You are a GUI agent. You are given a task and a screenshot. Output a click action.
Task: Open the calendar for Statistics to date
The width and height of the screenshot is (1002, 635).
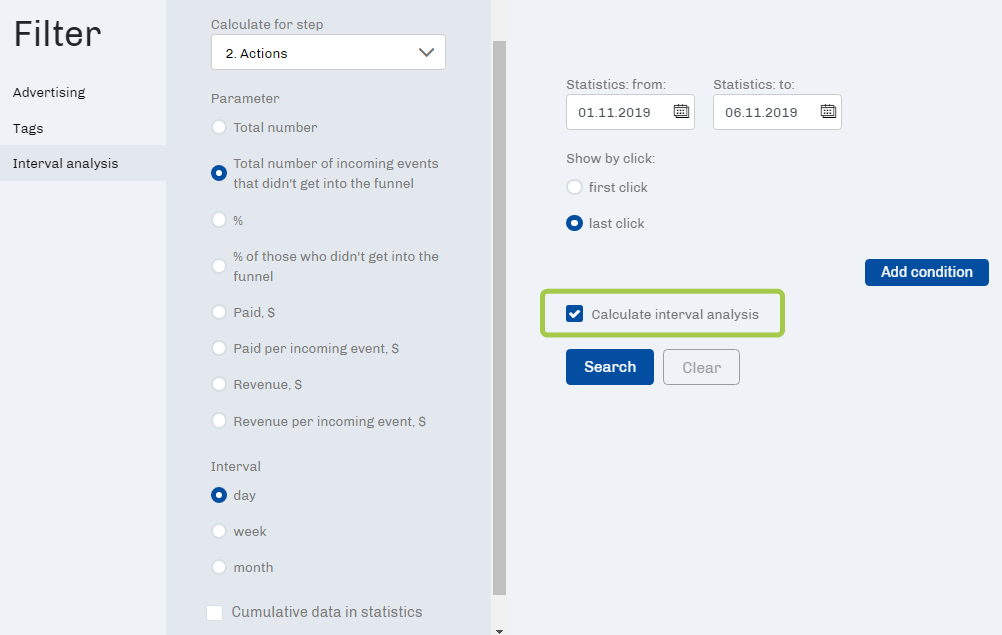click(828, 112)
